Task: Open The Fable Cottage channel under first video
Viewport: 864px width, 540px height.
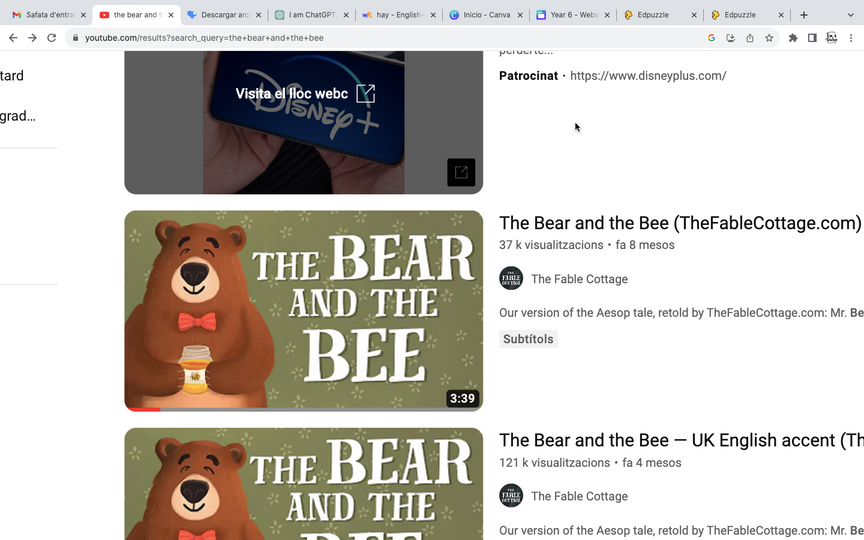Action: click(x=579, y=279)
